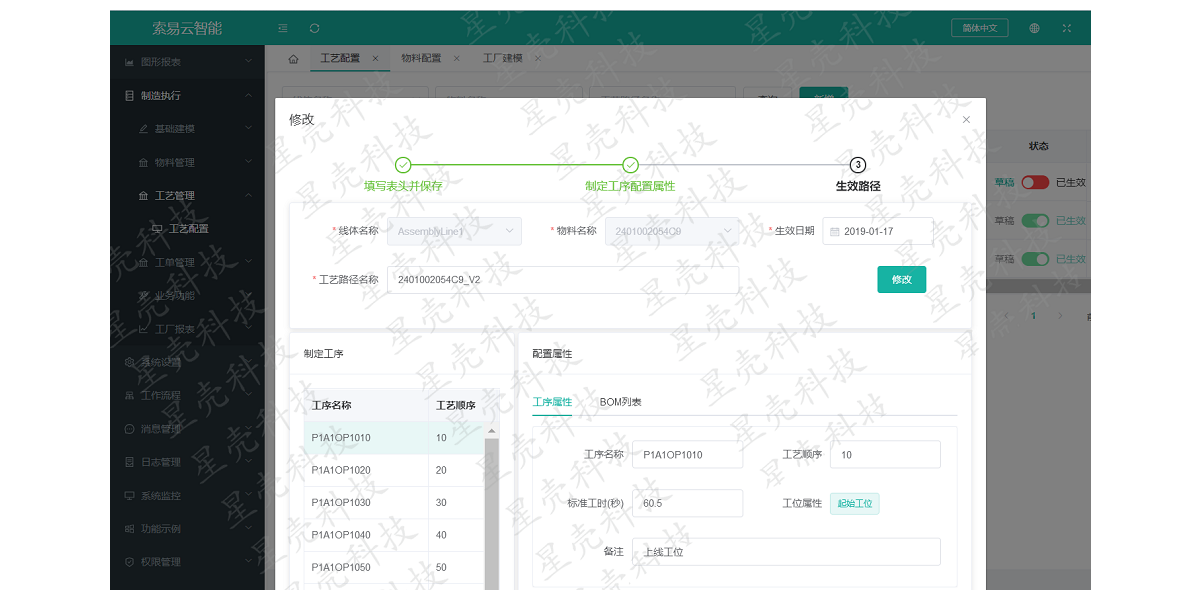Close the 工厂建模 tab with its X
Image resolution: width=1200 pixels, height=600 pixels.
point(537,58)
